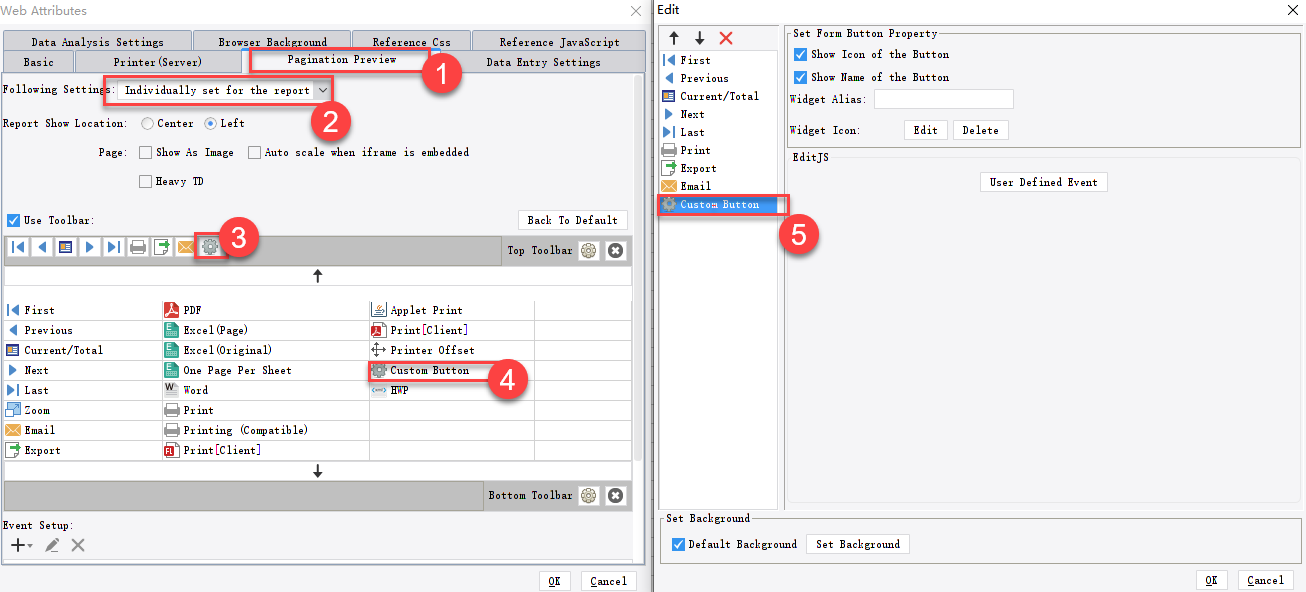1306x592 pixels.
Task: Toggle Show Icon of the Button
Action: coord(800,54)
